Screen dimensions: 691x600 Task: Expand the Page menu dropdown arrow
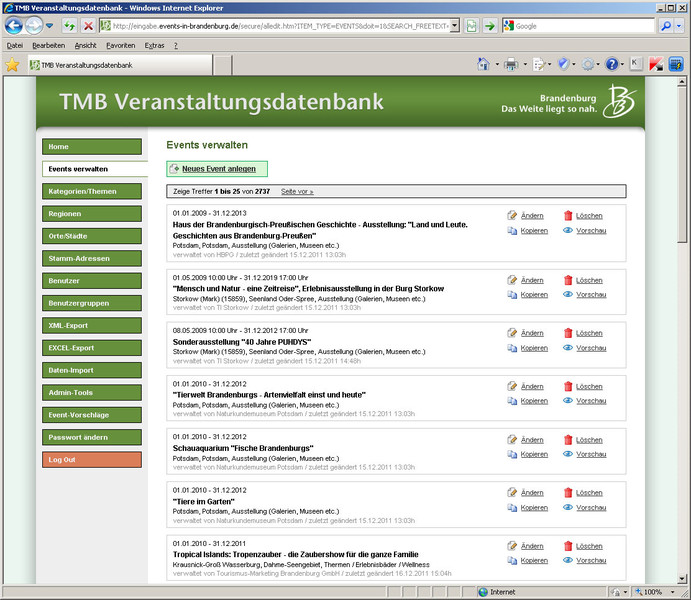click(549, 64)
